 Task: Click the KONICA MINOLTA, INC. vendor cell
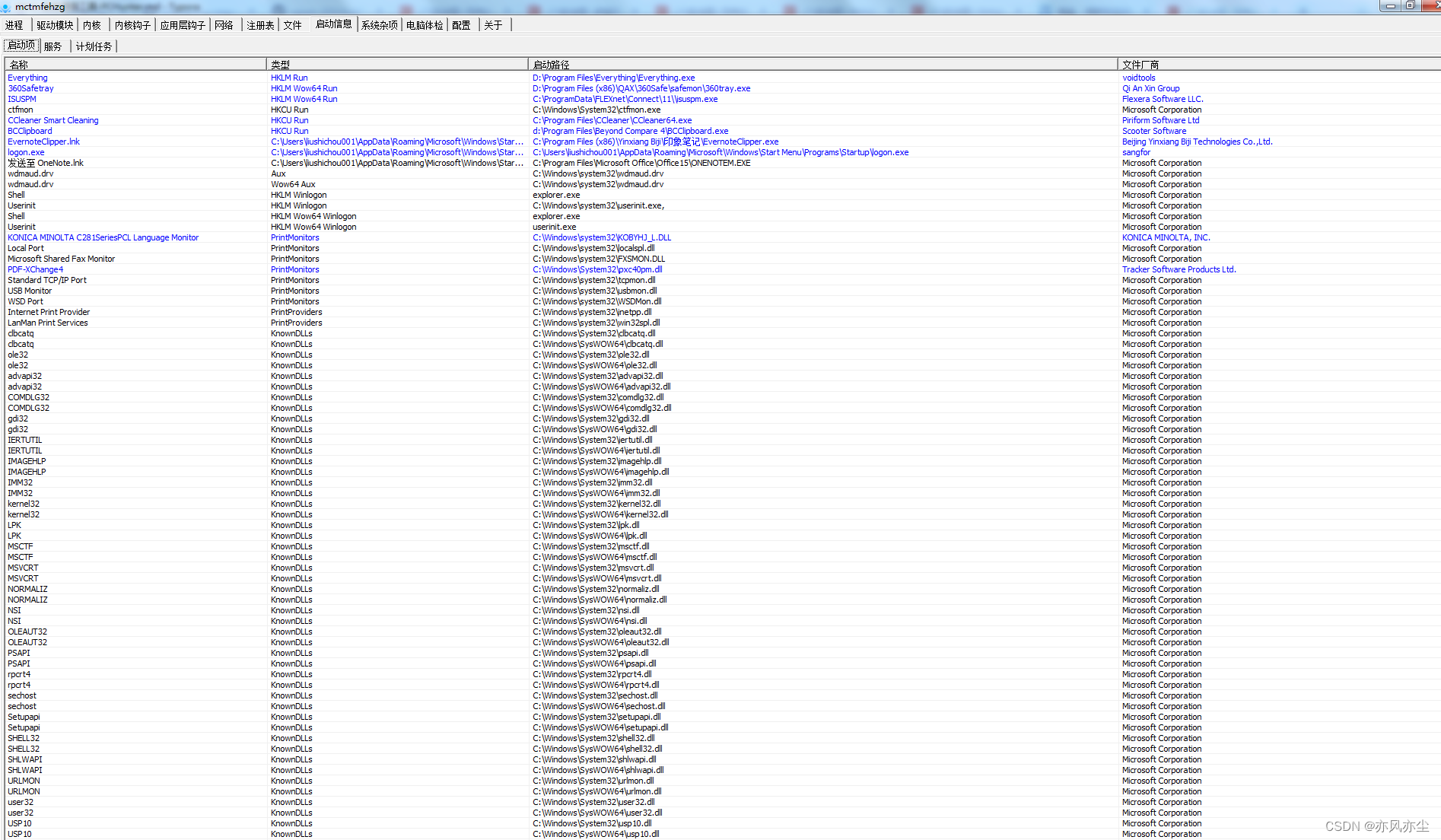tap(1166, 237)
